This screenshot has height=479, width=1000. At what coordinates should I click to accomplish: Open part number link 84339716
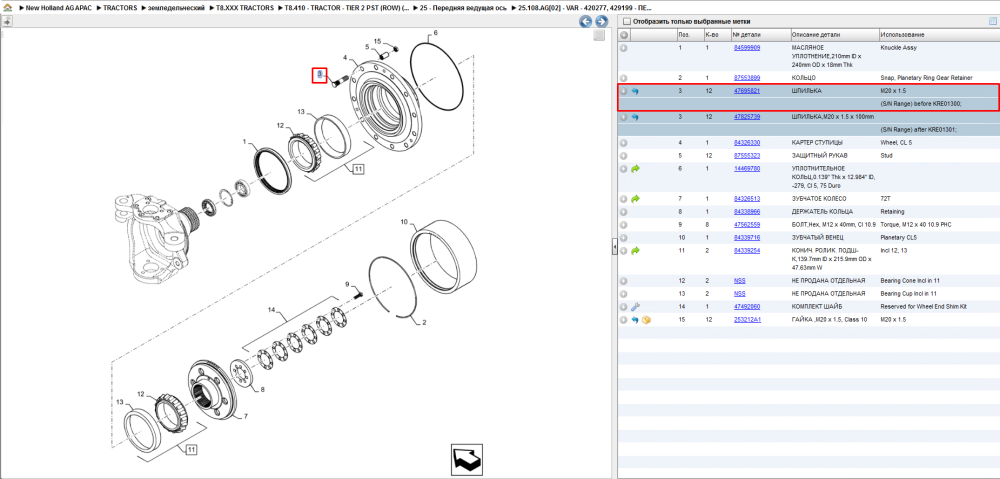[x=747, y=238]
